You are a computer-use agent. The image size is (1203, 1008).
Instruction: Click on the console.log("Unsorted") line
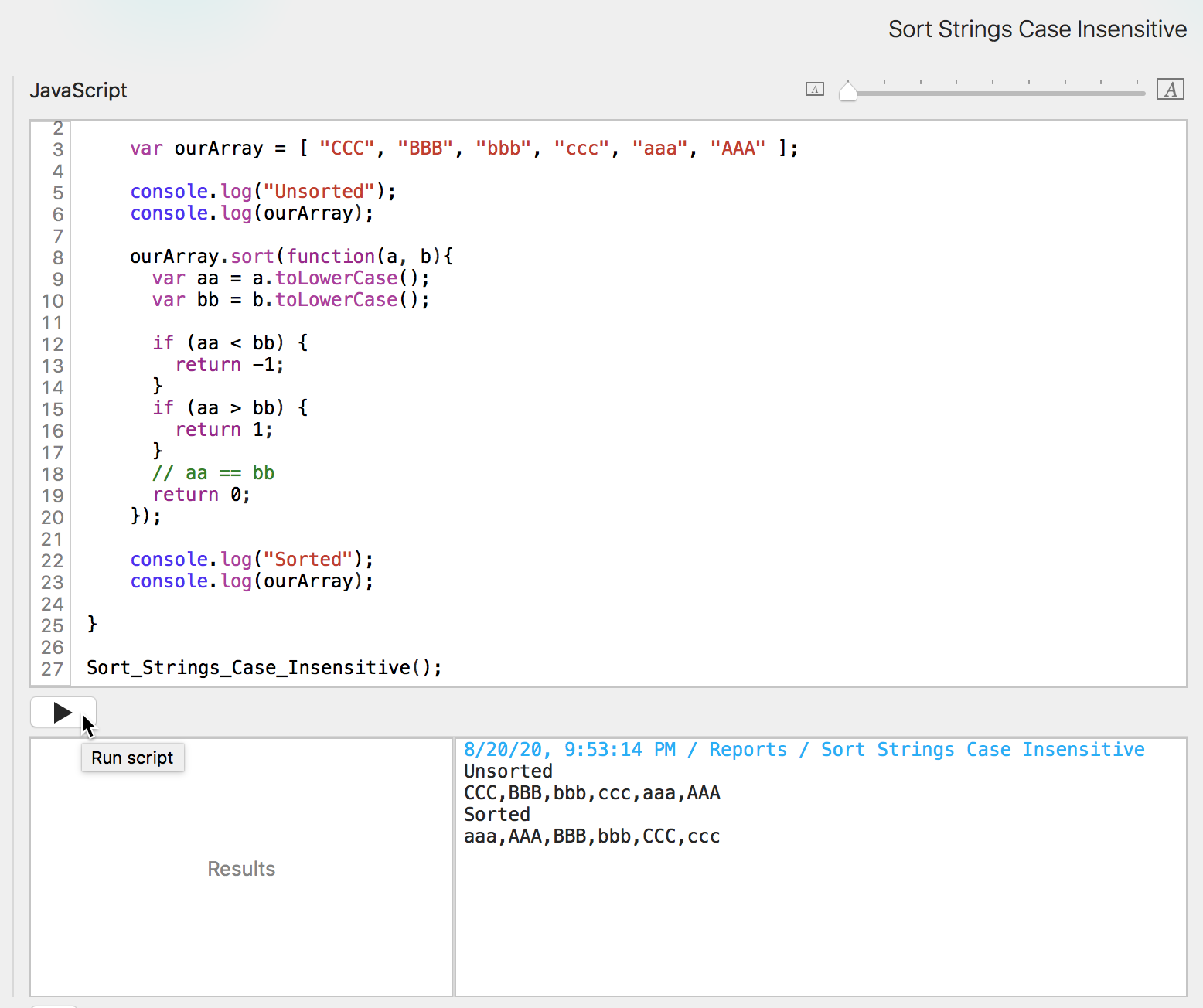pyautogui.click(x=263, y=192)
